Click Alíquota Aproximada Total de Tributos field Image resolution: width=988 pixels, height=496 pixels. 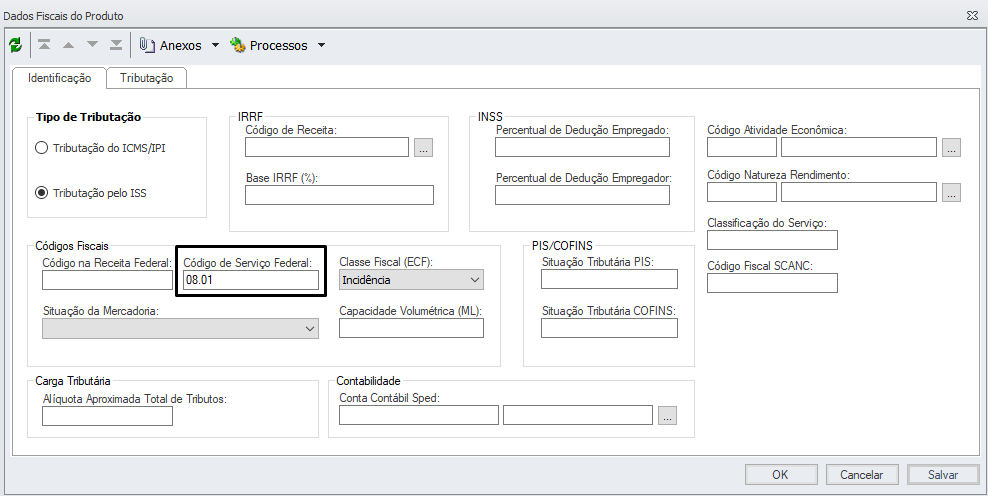tap(107, 416)
